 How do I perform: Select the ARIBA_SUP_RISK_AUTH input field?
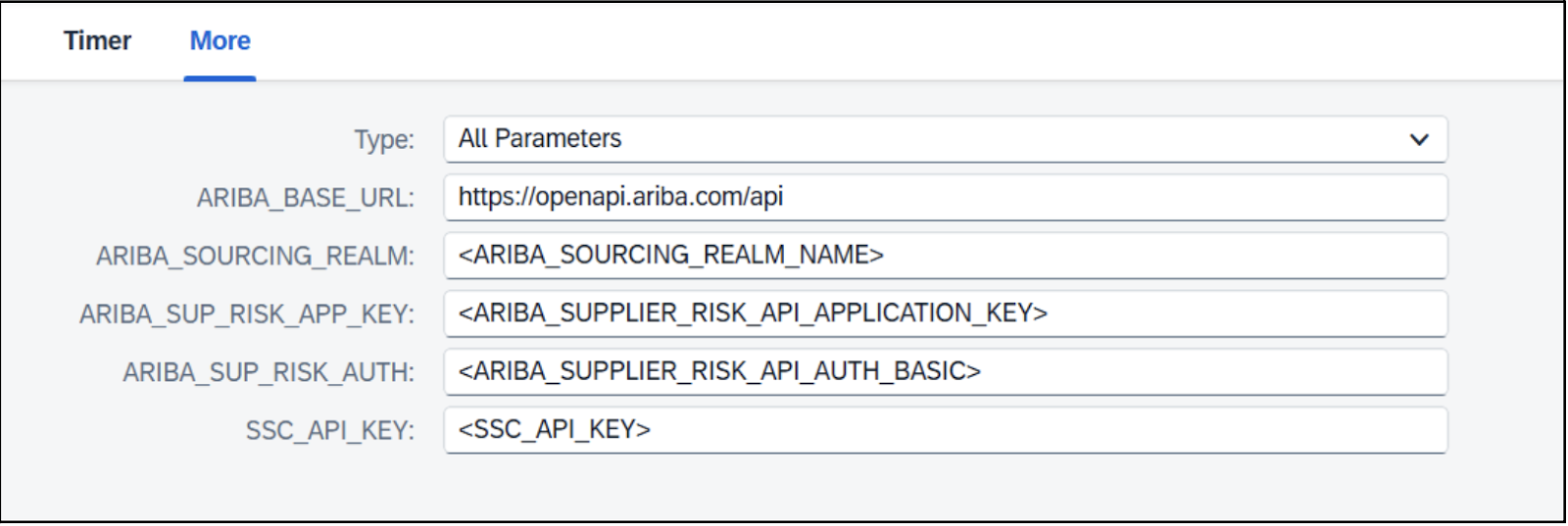pos(946,371)
